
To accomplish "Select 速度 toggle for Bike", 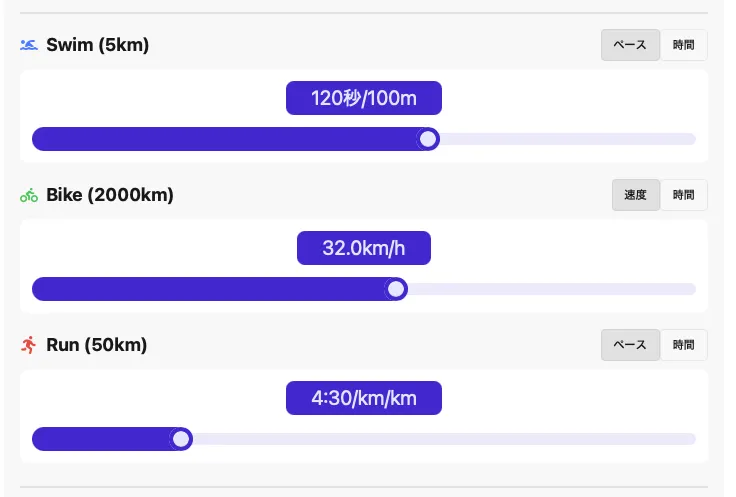I will coord(636,195).
